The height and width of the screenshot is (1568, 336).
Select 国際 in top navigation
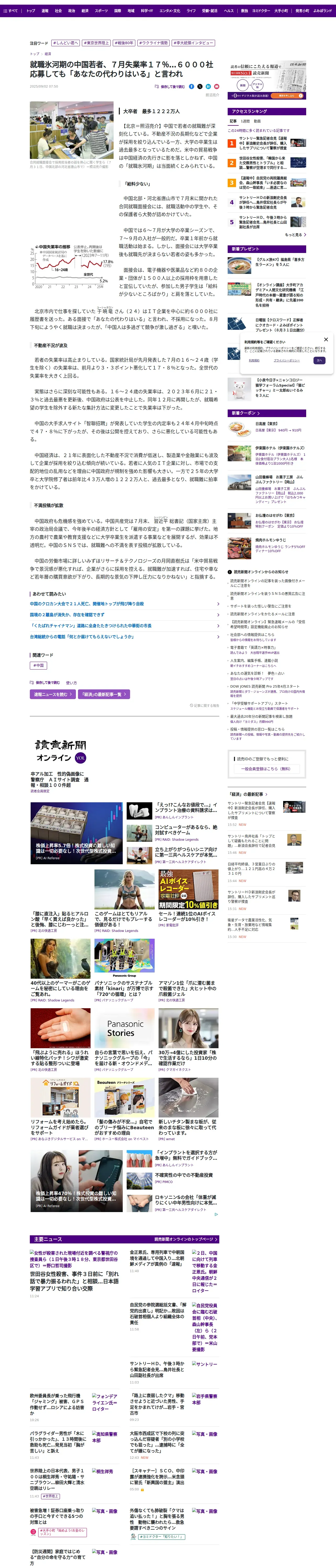pyautogui.click(x=118, y=10)
